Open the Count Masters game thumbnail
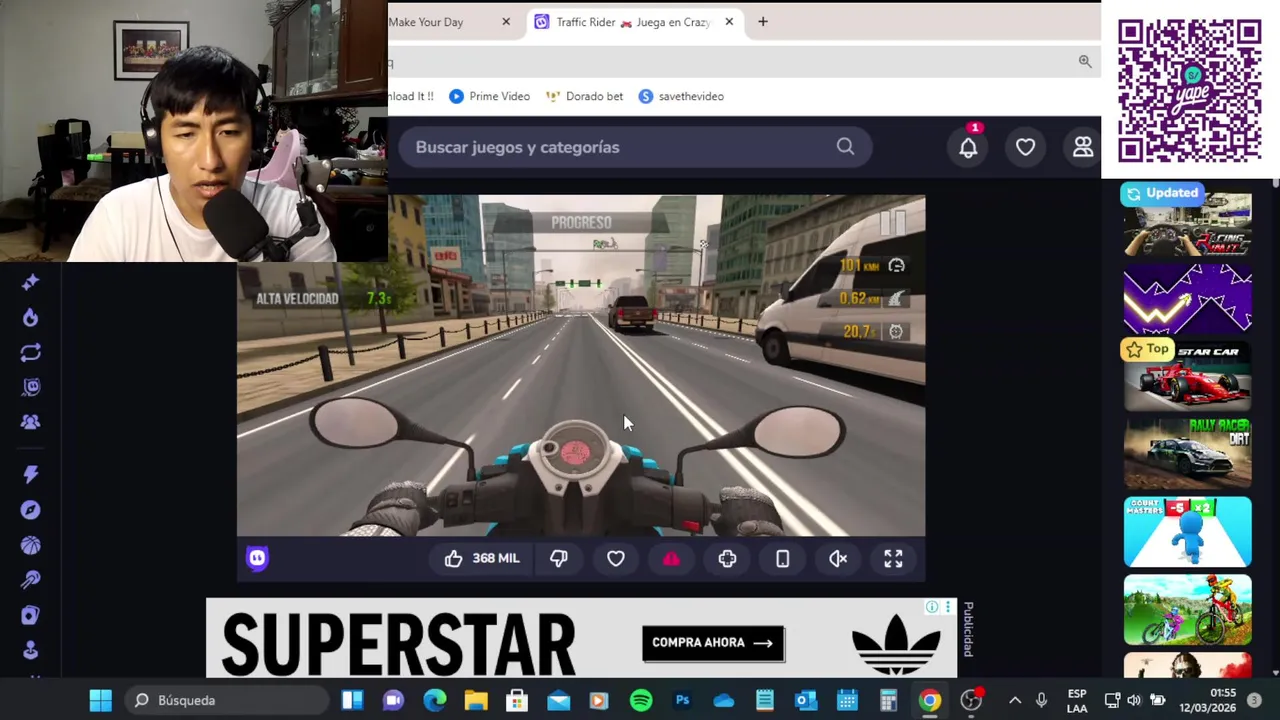Screen dimensions: 1280x720 click(1187, 531)
